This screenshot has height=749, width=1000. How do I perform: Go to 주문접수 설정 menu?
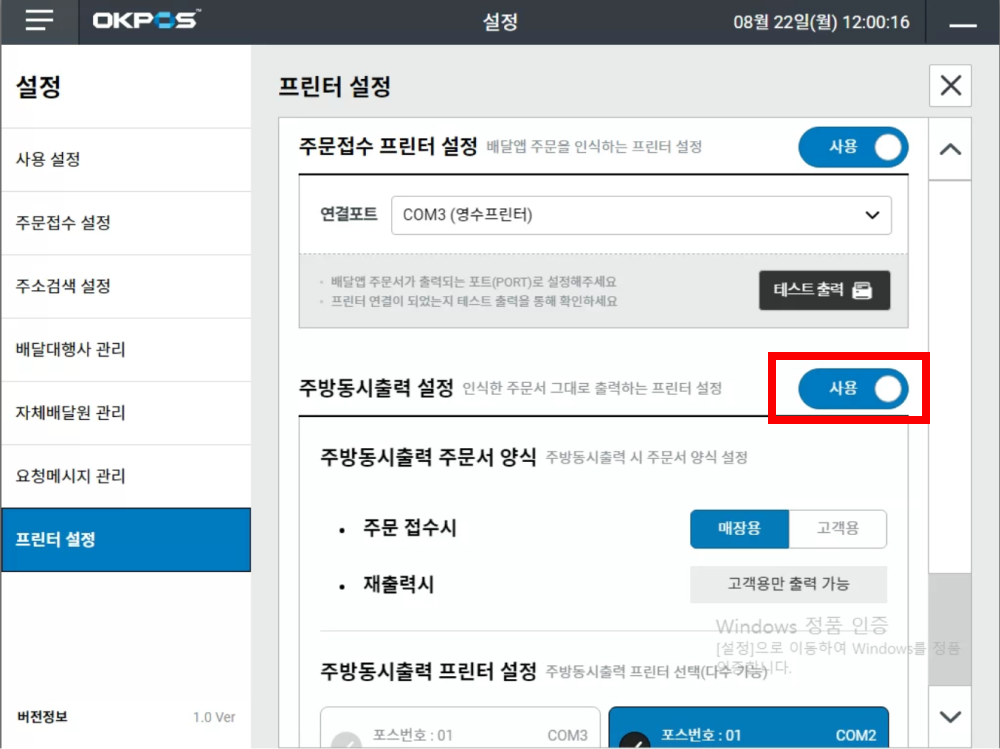point(125,223)
